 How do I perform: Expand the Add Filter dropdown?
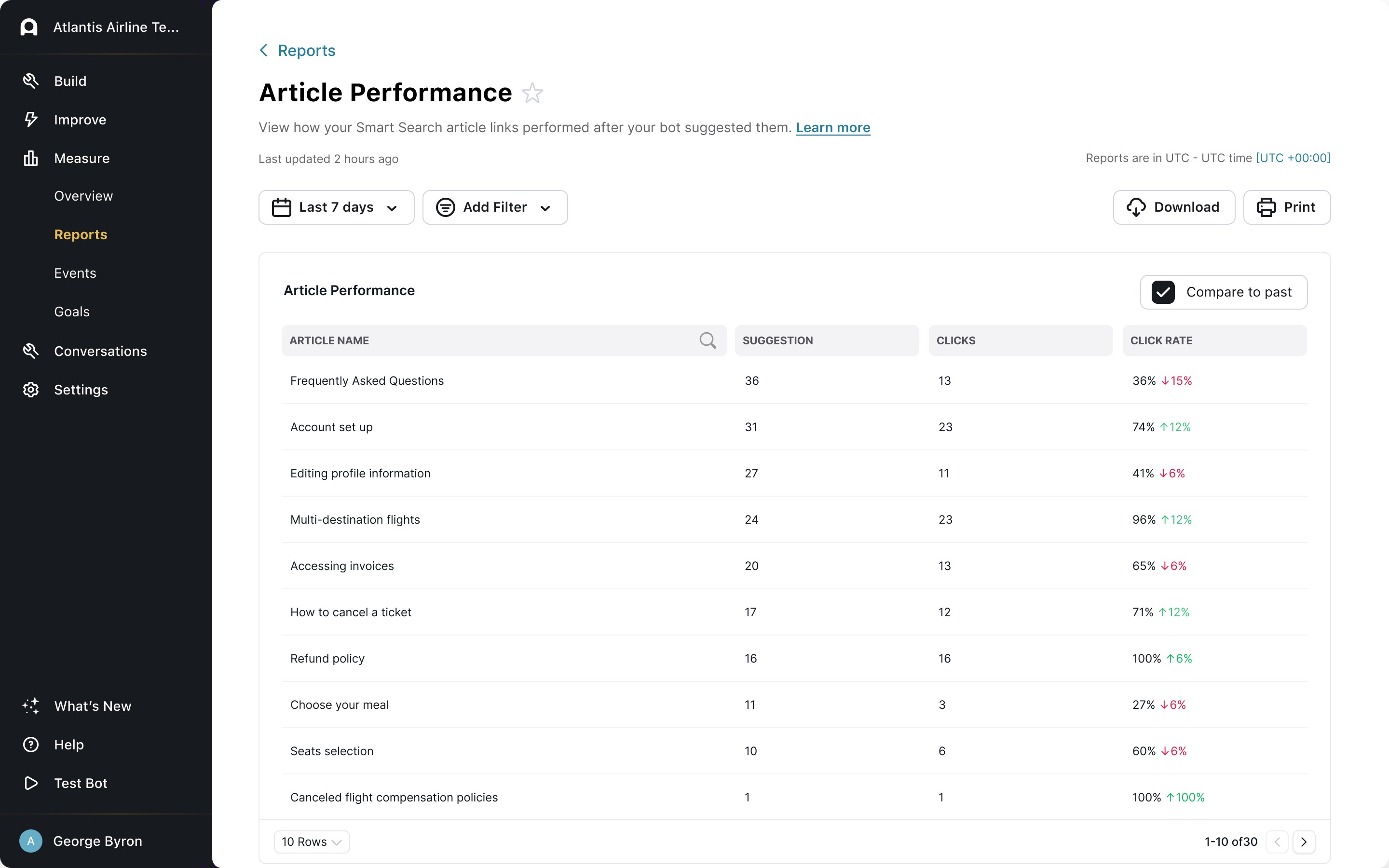(495, 207)
